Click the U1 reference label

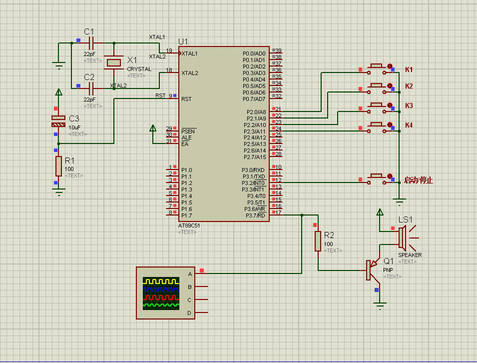coord(183,42)
